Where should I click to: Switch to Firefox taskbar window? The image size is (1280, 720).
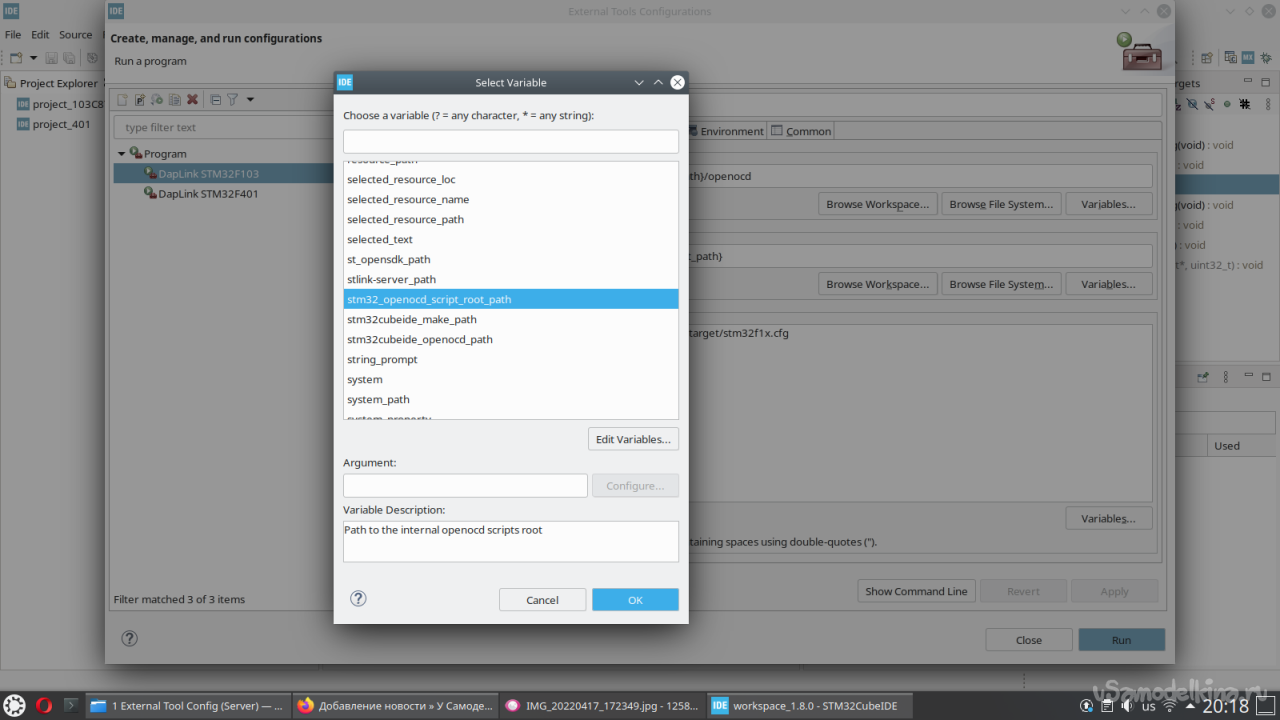coord(395,705)
